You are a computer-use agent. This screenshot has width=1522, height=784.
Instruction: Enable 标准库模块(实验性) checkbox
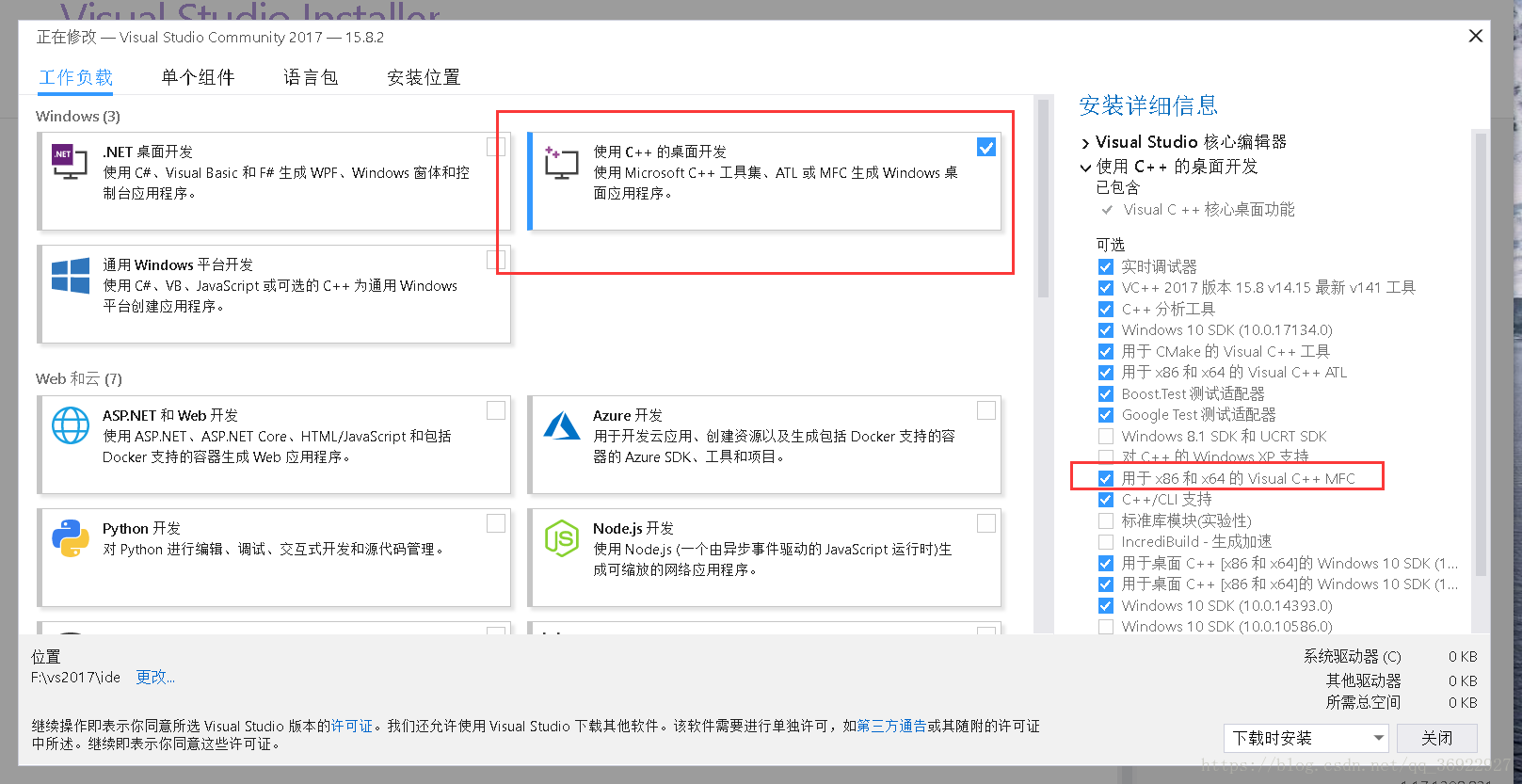(x=1106, y=520)
